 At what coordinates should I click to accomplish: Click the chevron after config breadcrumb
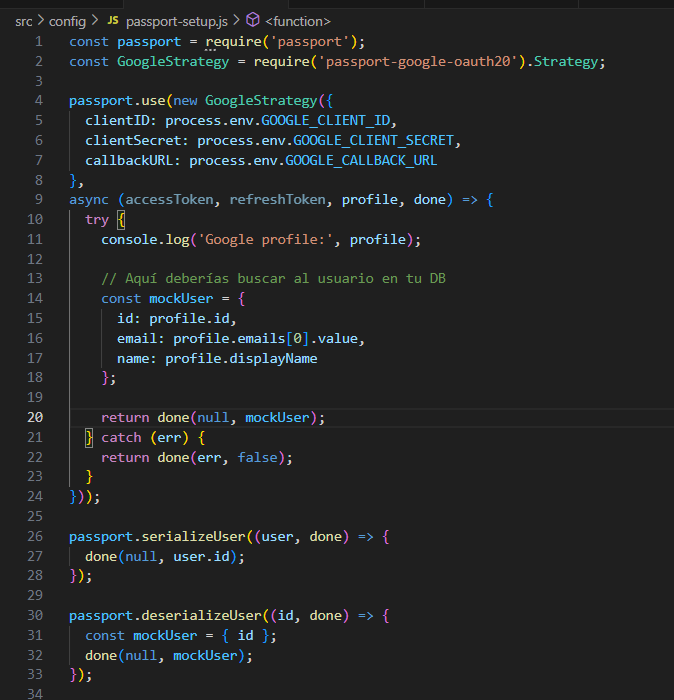point(95,21)
